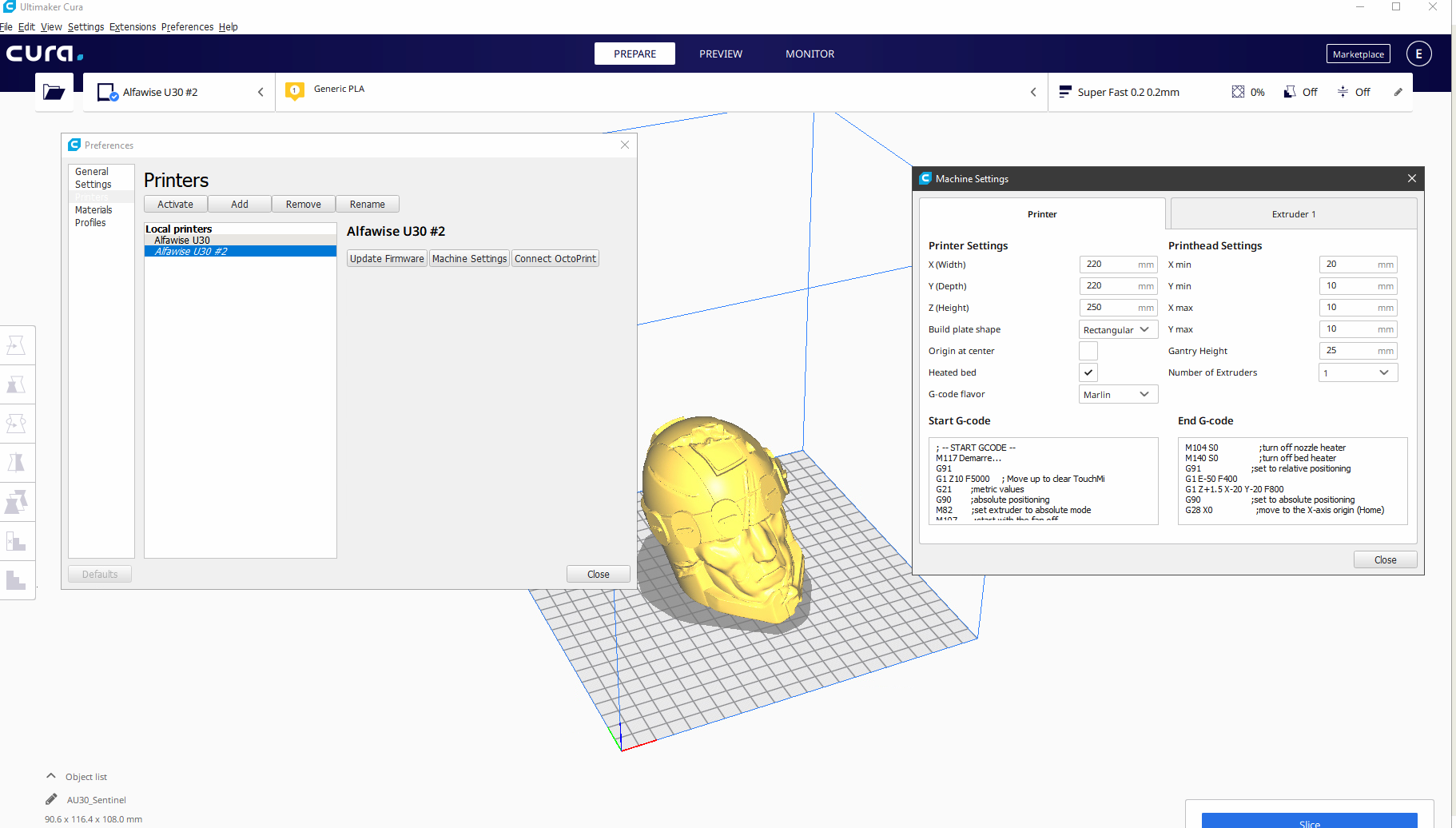Click the Update Firmware button
1456x828 pixels.
click(387, 258)
